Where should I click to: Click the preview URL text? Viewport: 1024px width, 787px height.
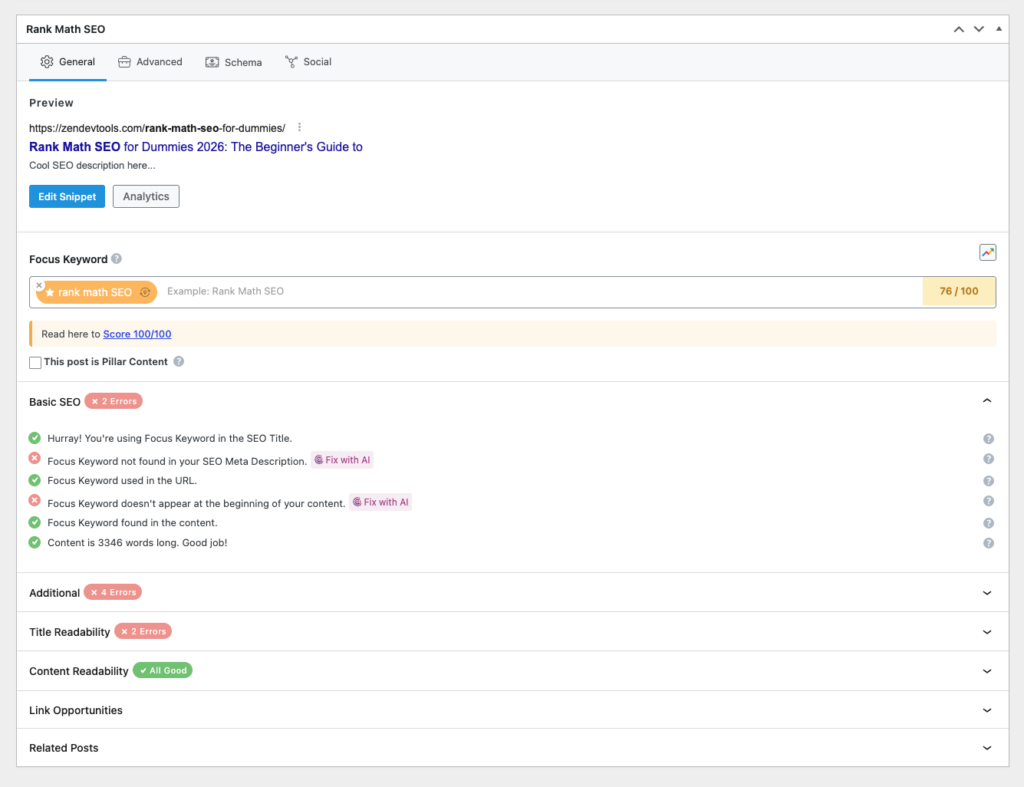pos(157,128)
